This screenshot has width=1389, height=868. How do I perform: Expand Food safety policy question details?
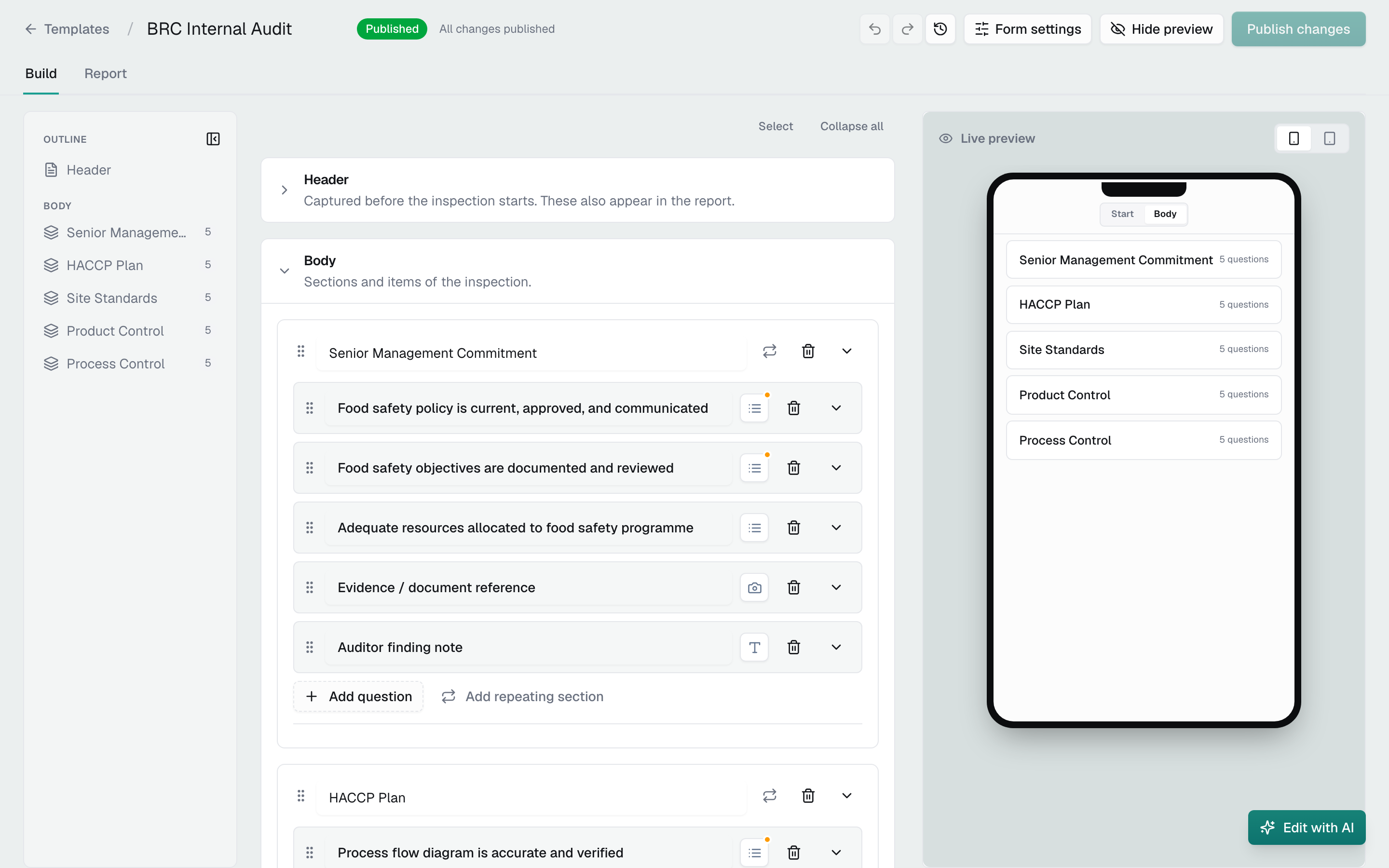pyautogui.click(x=836, y=408)
